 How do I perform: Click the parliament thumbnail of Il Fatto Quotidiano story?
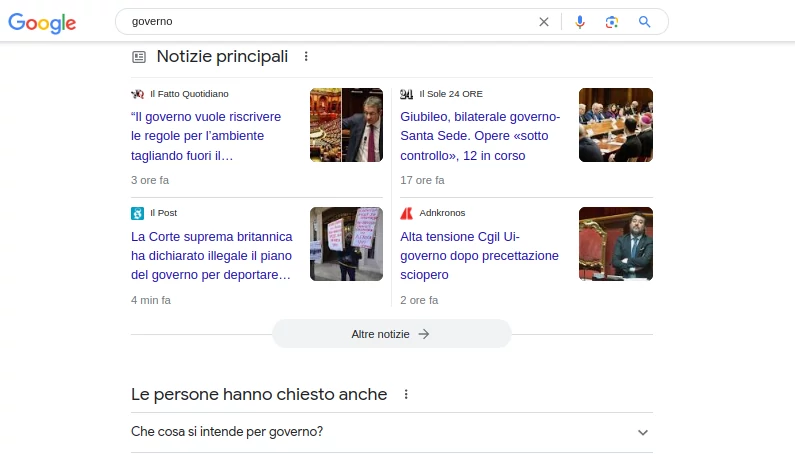(x=346, y=125)
